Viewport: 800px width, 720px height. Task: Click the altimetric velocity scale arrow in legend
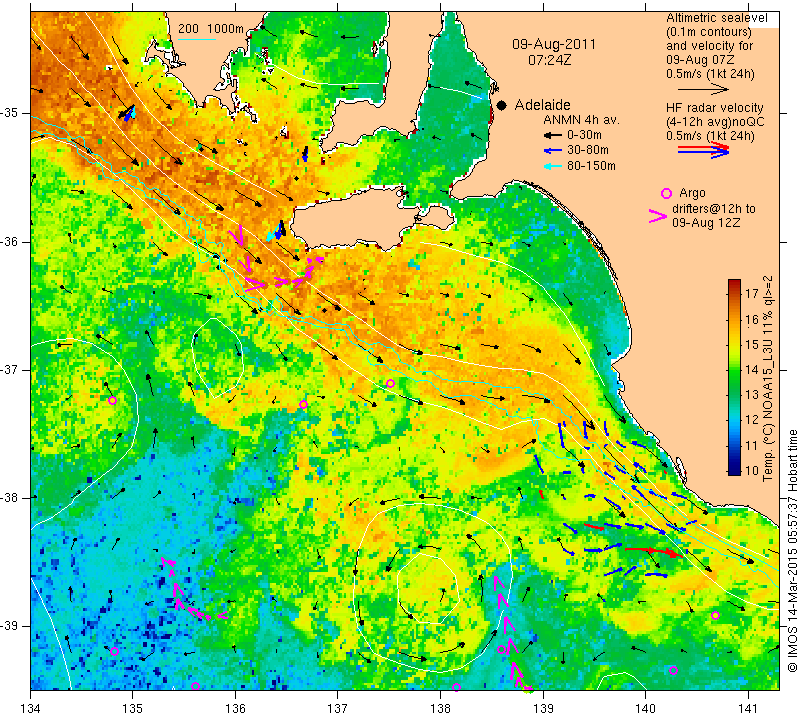pos(703,89)
